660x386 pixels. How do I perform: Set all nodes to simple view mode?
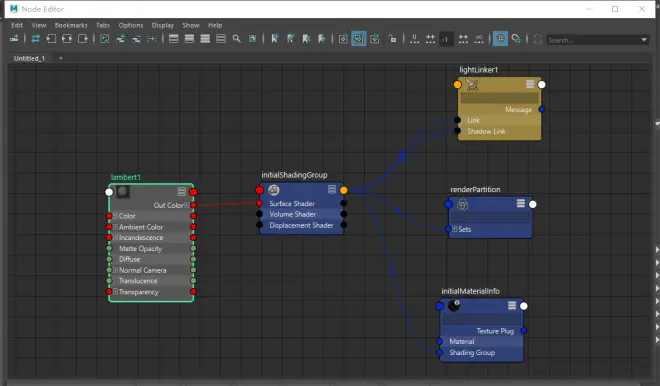pos(173,39)
